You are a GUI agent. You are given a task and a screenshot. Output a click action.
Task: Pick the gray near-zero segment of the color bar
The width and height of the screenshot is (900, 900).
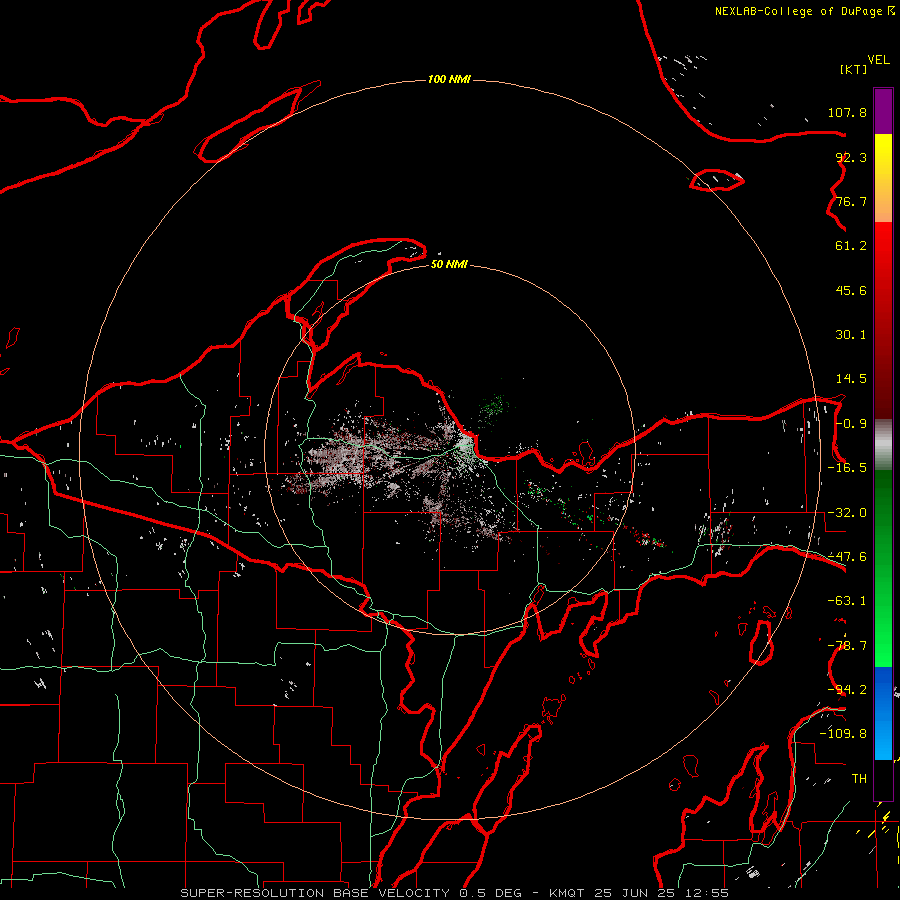(x=883, y=445)
